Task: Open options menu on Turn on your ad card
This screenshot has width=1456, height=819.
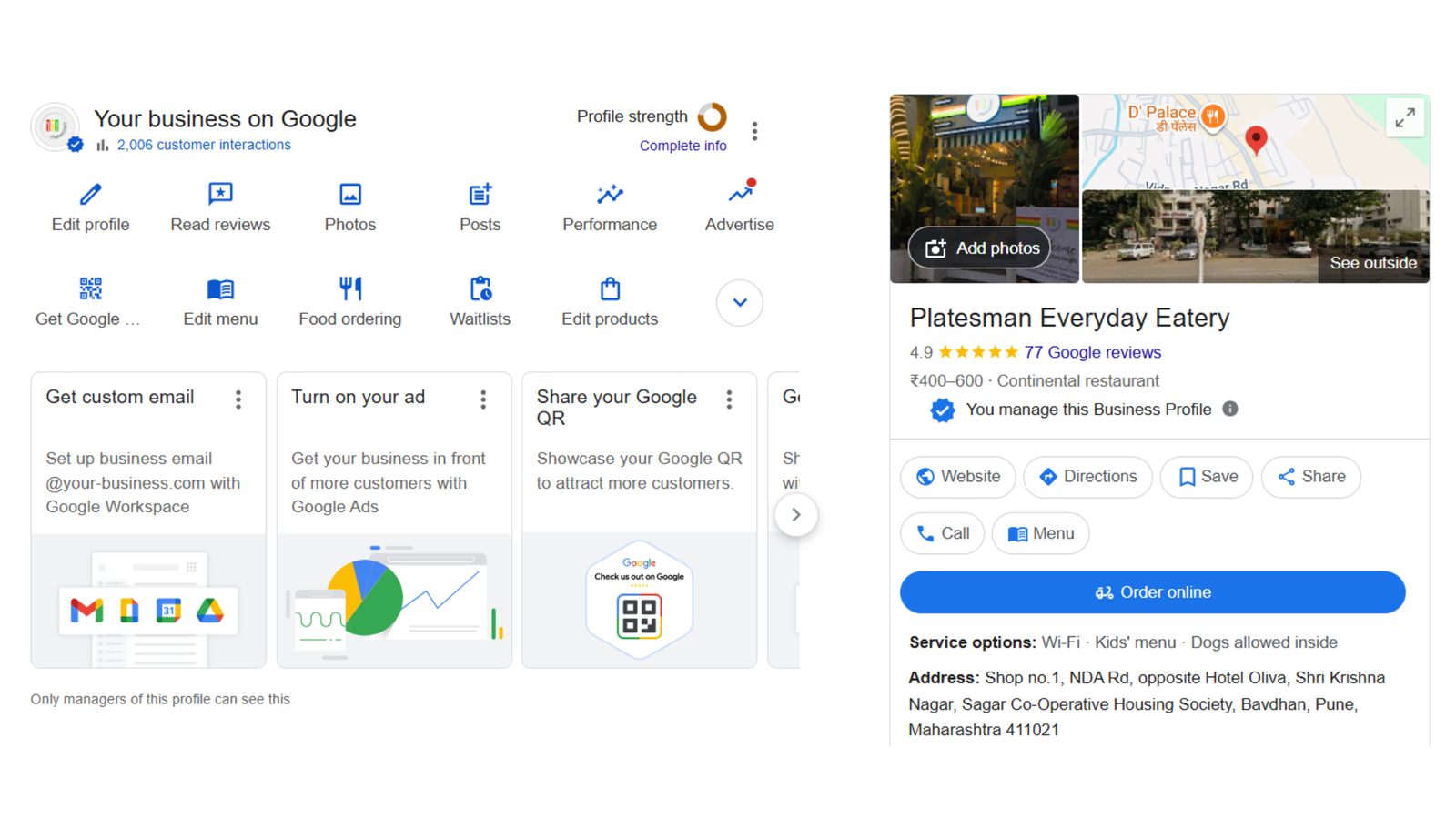Action: (483, 399)
